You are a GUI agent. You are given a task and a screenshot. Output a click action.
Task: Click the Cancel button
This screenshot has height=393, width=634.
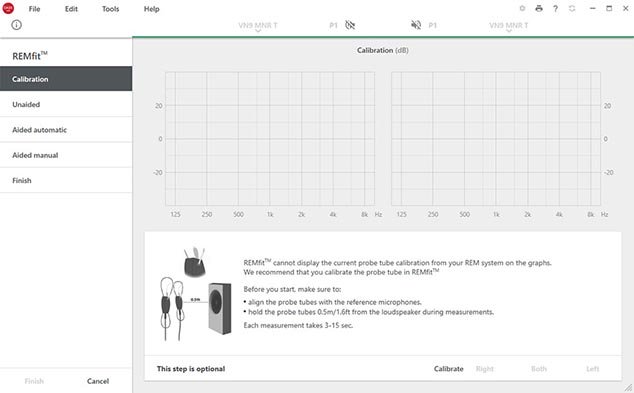pos(98,381)
